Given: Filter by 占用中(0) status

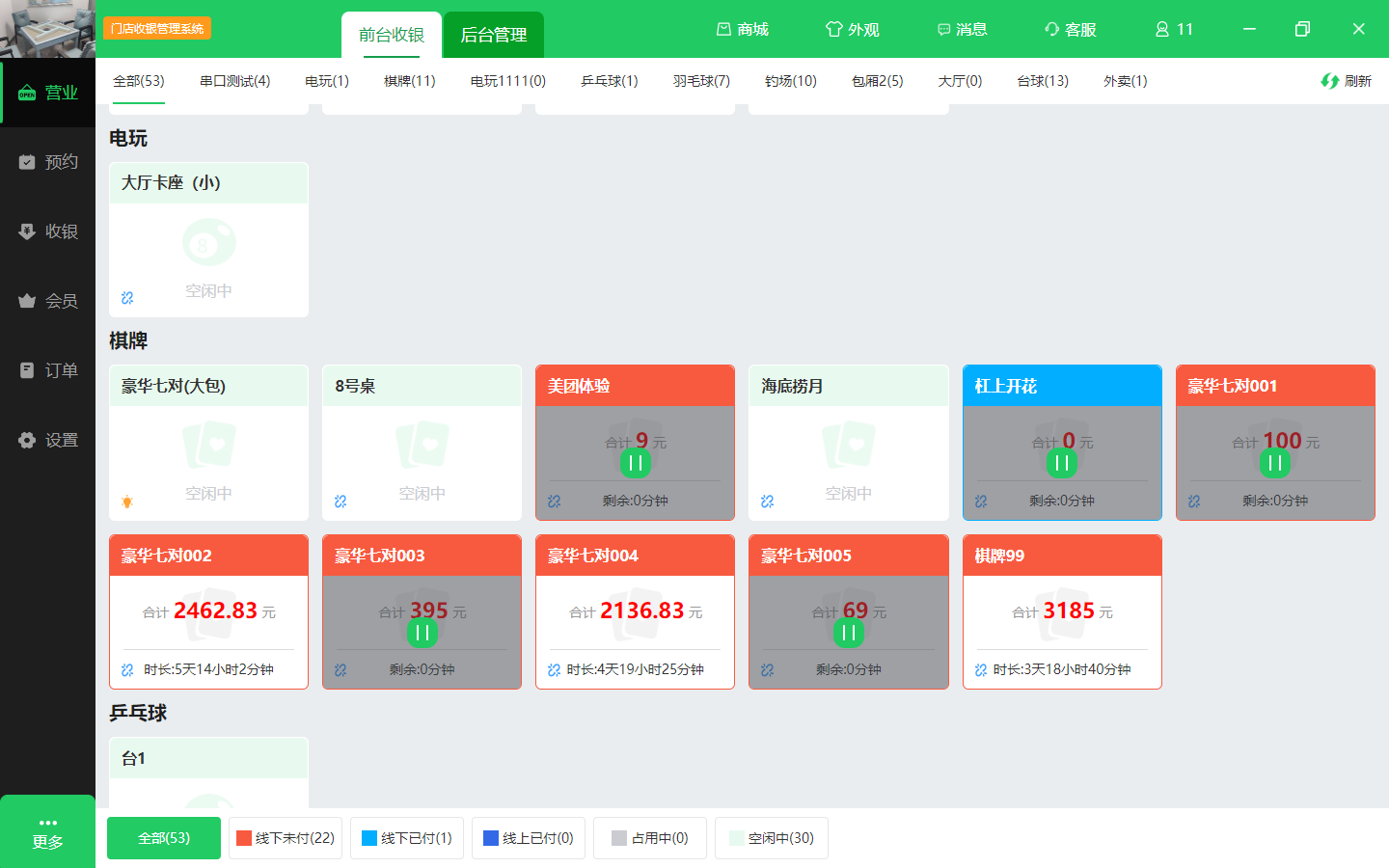Looking at the screenshot, I should [650, 838].
